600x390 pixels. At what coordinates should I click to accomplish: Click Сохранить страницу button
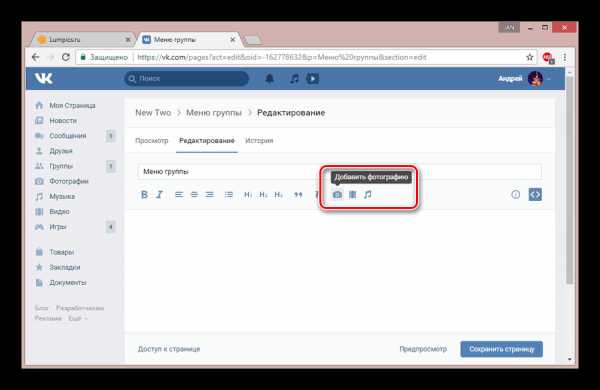pyautogui.click(x=501, y=349)
